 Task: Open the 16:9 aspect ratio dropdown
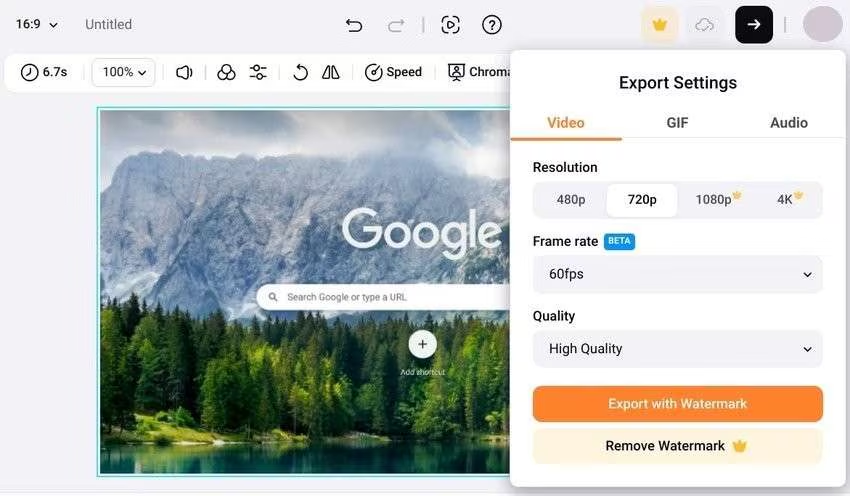[x=37, y=24]
